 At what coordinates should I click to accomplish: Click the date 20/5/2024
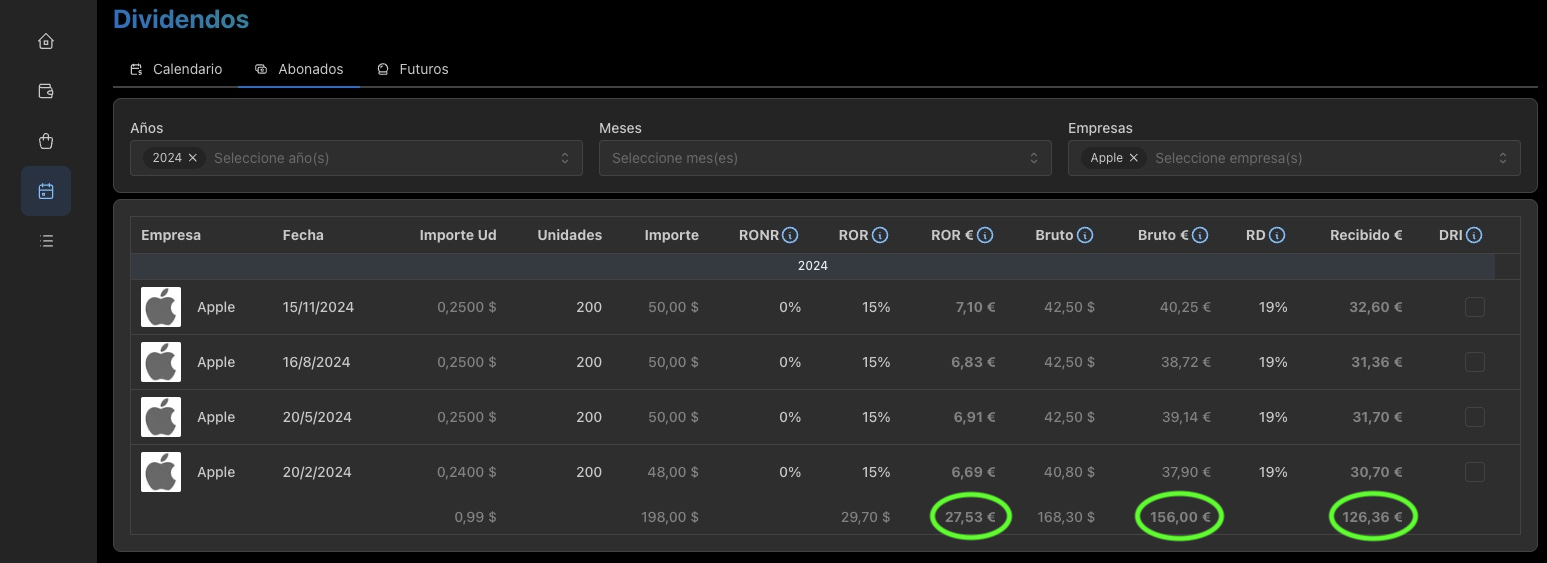coord(317,417)
